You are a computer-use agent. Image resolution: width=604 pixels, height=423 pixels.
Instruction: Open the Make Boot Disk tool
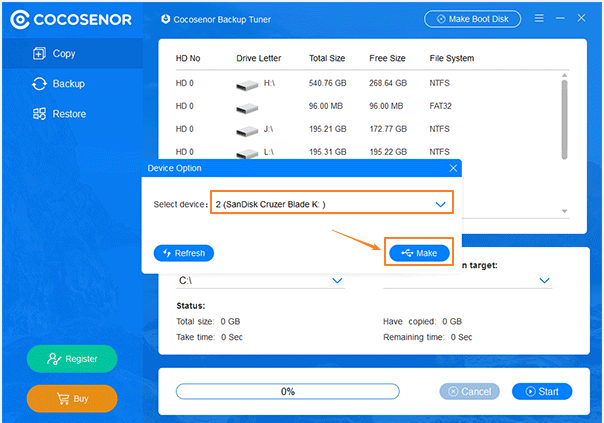[x=473, y=19]
